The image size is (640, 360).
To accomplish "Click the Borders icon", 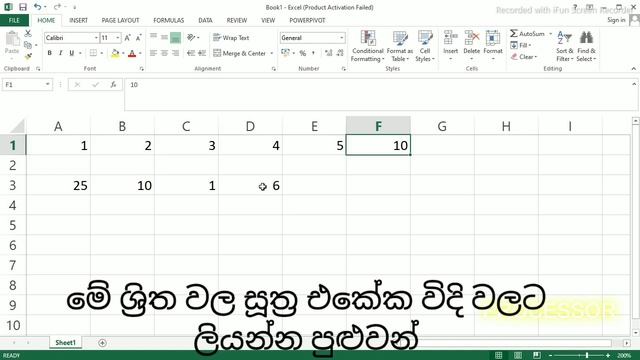I will [x=93, y=53].
